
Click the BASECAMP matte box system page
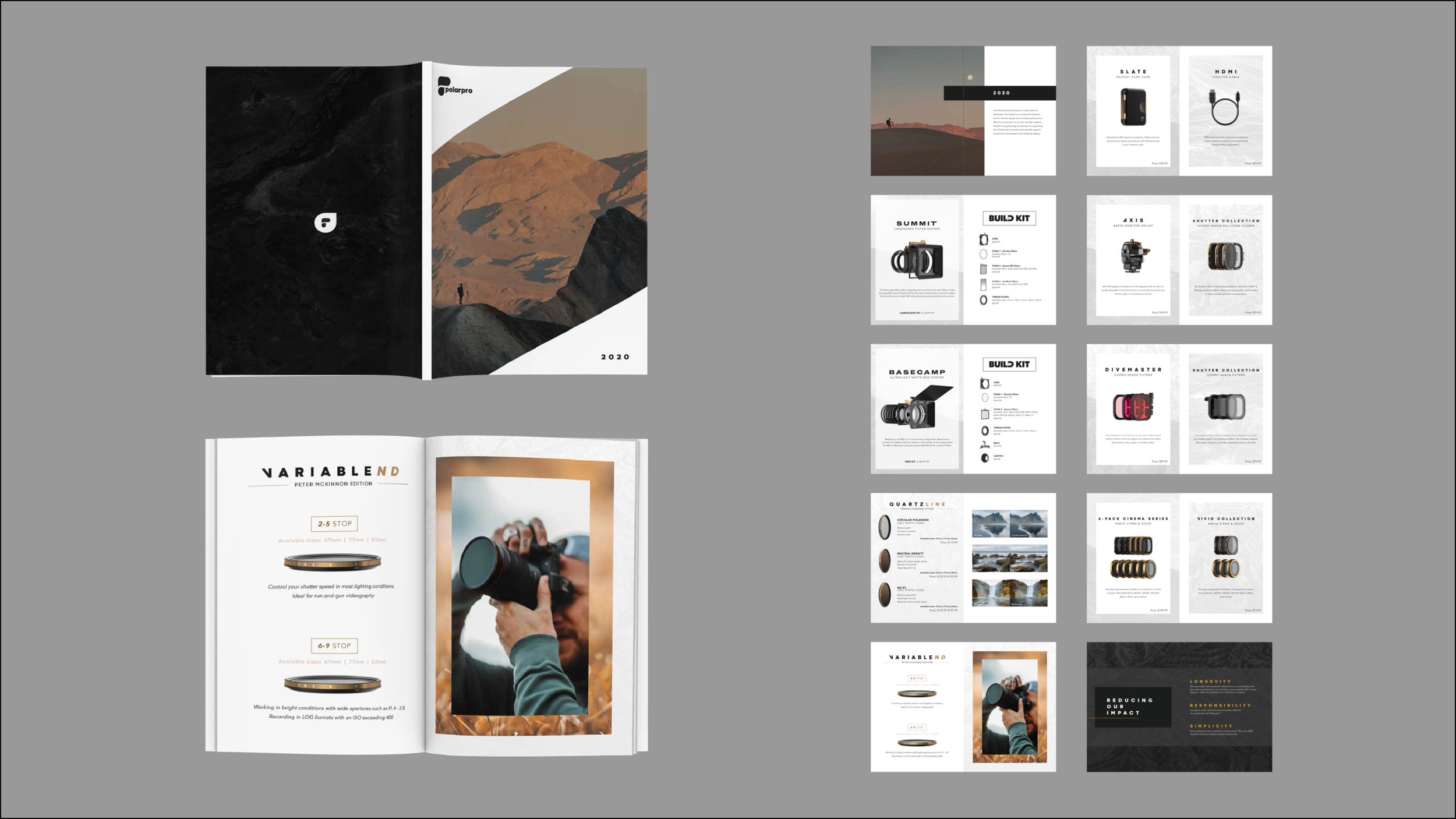pos(917,409)
